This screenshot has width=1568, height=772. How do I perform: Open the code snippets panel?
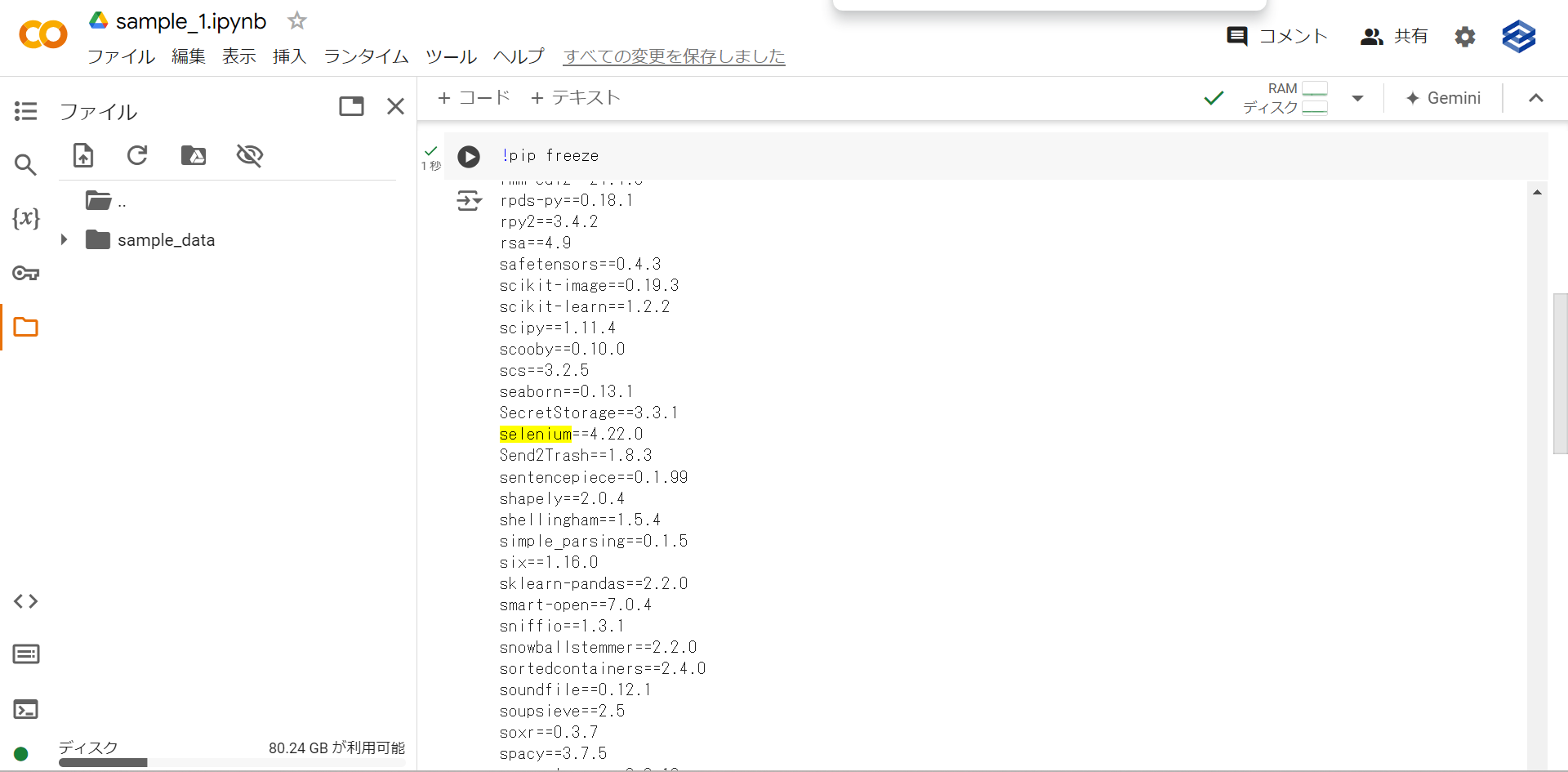point(25,601)
